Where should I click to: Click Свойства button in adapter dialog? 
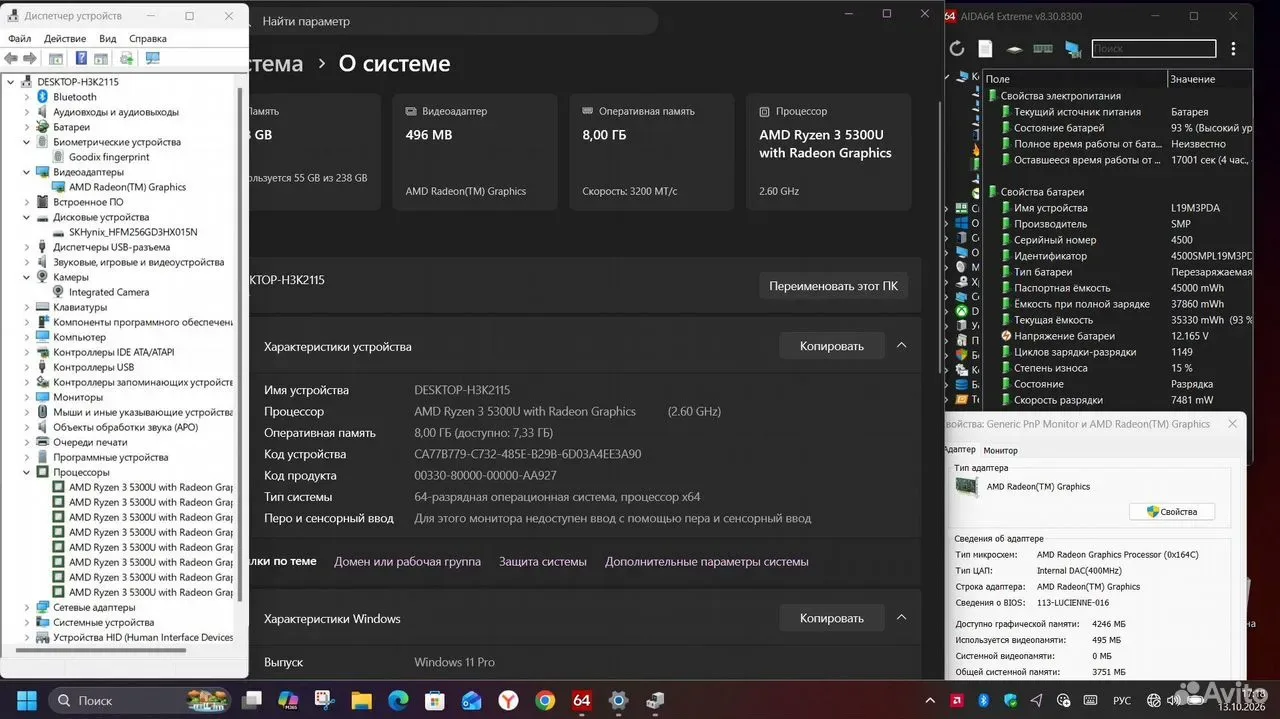tap(1171, 511)
